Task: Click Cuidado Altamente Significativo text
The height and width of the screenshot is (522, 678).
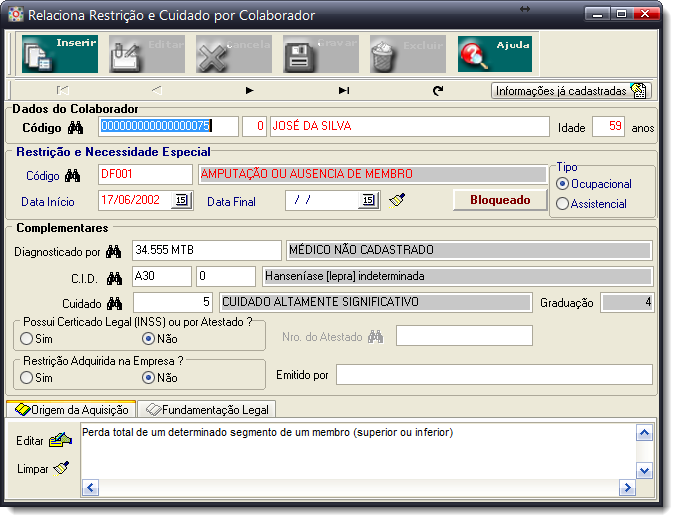Action: click(375, 302)
